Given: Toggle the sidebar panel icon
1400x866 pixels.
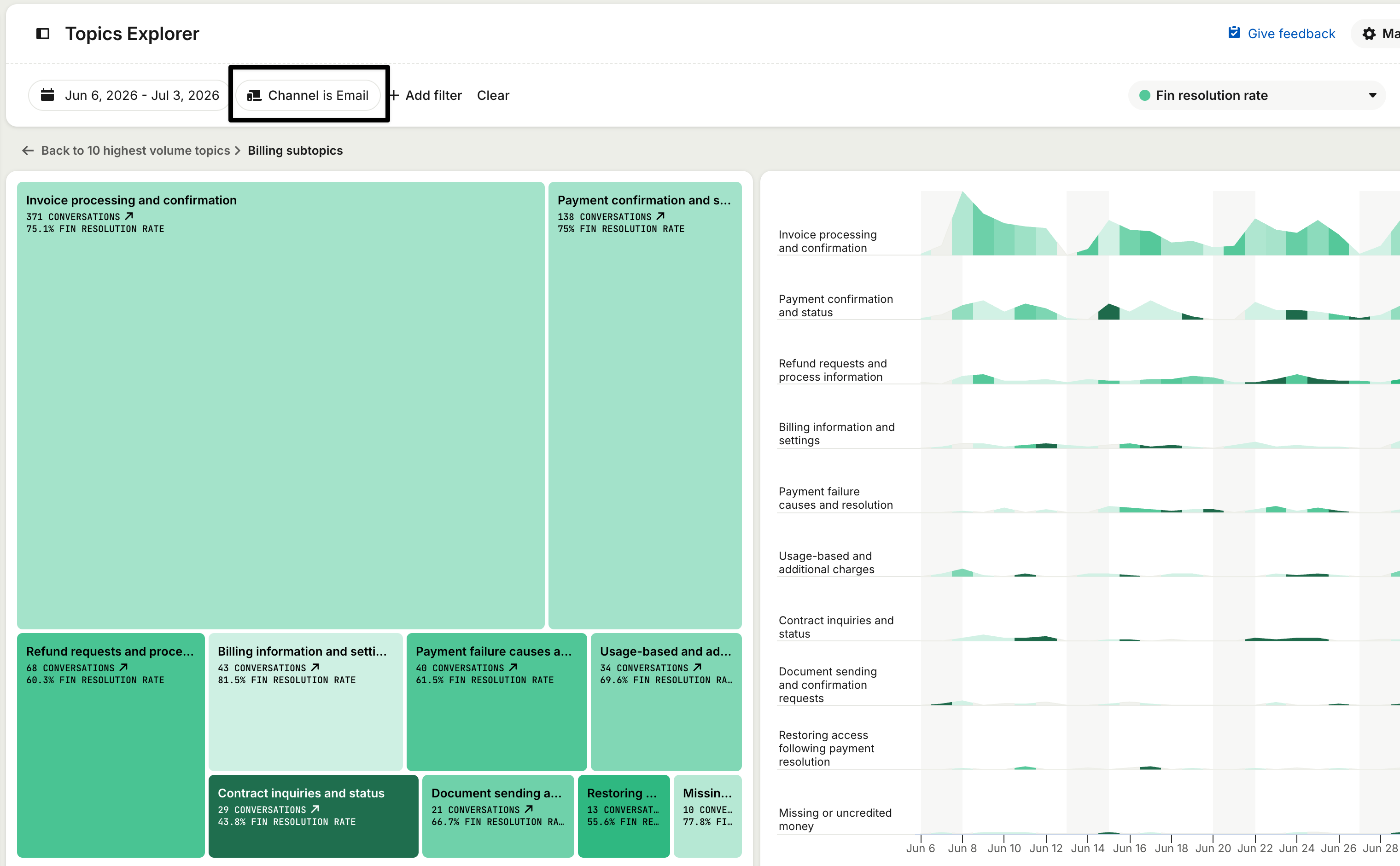Looking at the screenshot, I should tap(43, 34).
